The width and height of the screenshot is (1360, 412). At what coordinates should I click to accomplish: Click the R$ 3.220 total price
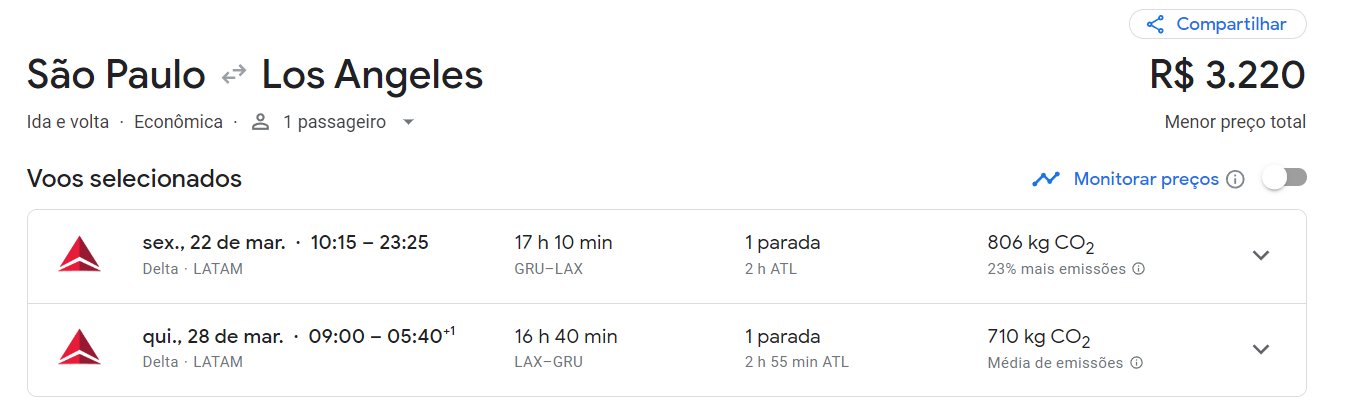coord(1228,75)
